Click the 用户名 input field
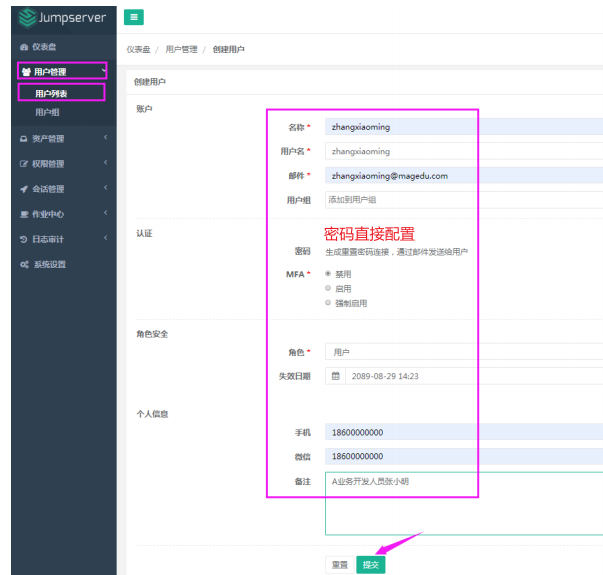The width and height of the screenshot is (603, 575). coord(464,151)
